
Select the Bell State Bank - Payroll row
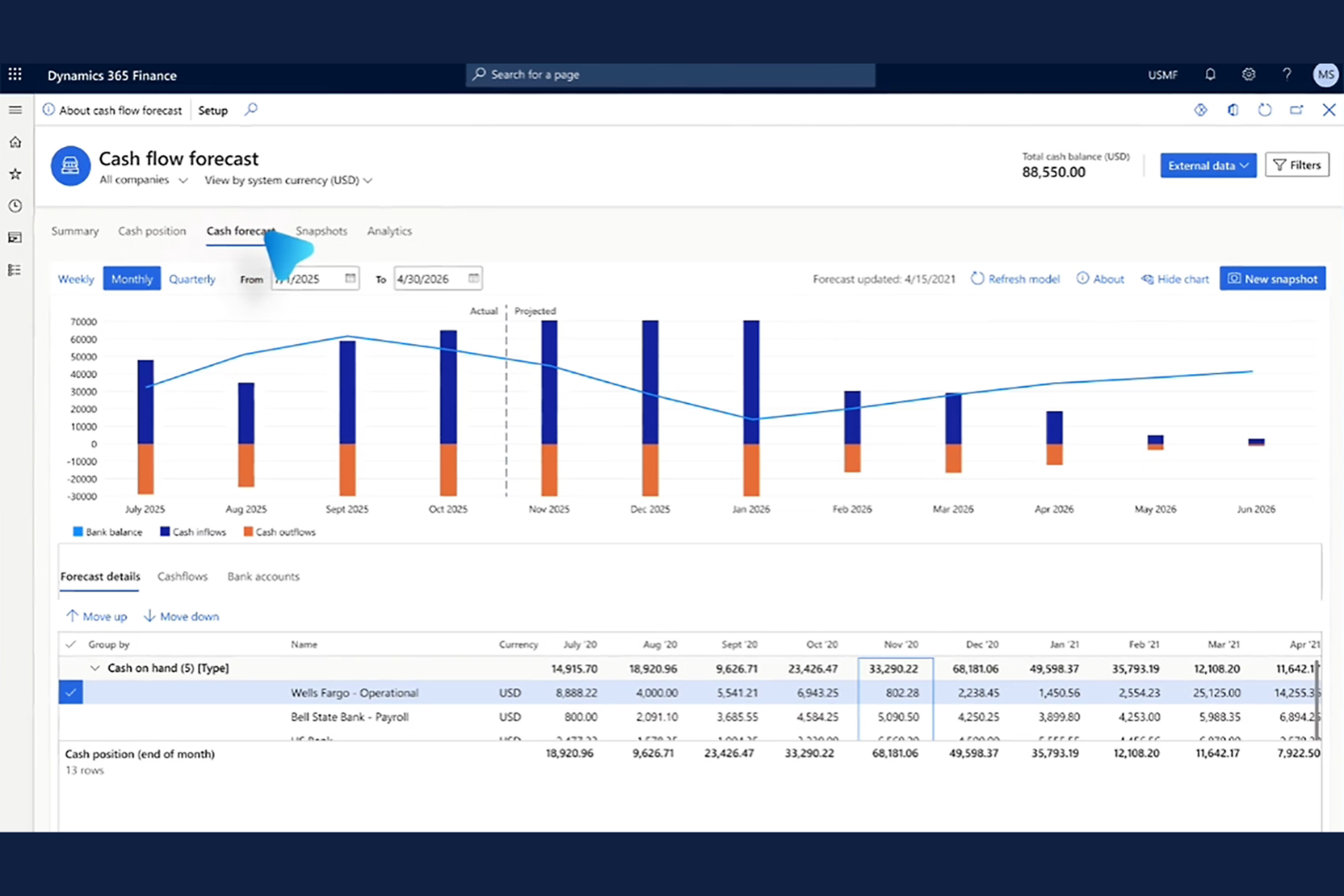pos(687,717)
